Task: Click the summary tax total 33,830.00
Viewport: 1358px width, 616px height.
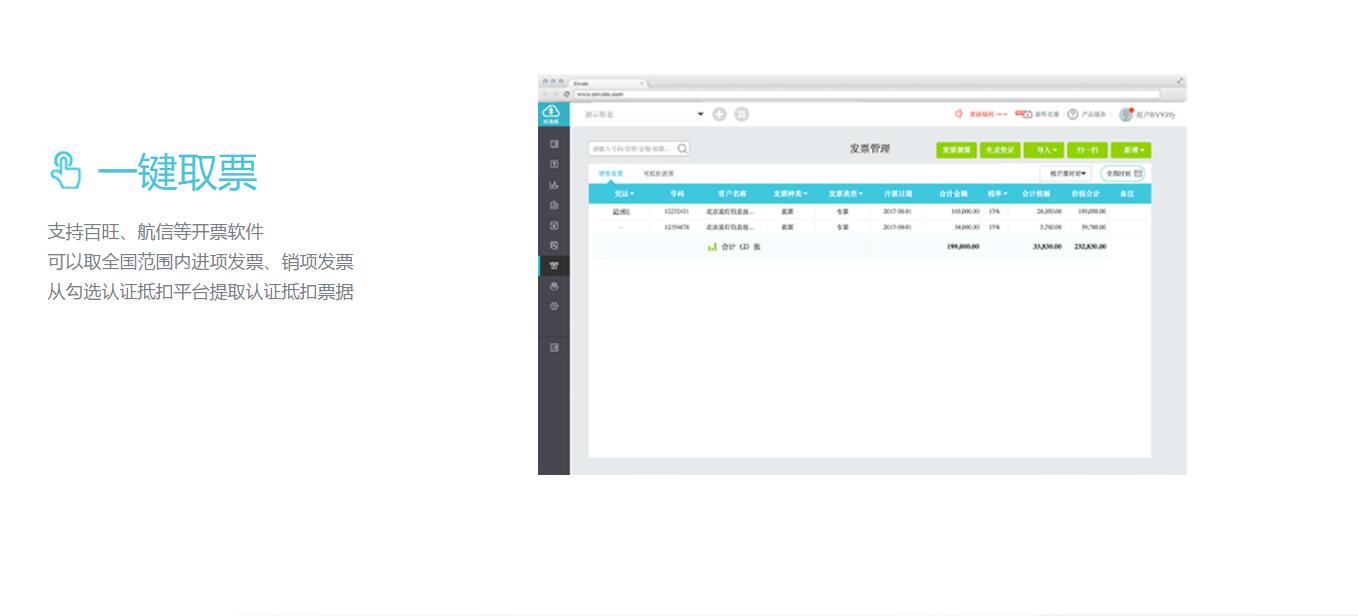Action: pyautogui.click(x=1047, y=246)
